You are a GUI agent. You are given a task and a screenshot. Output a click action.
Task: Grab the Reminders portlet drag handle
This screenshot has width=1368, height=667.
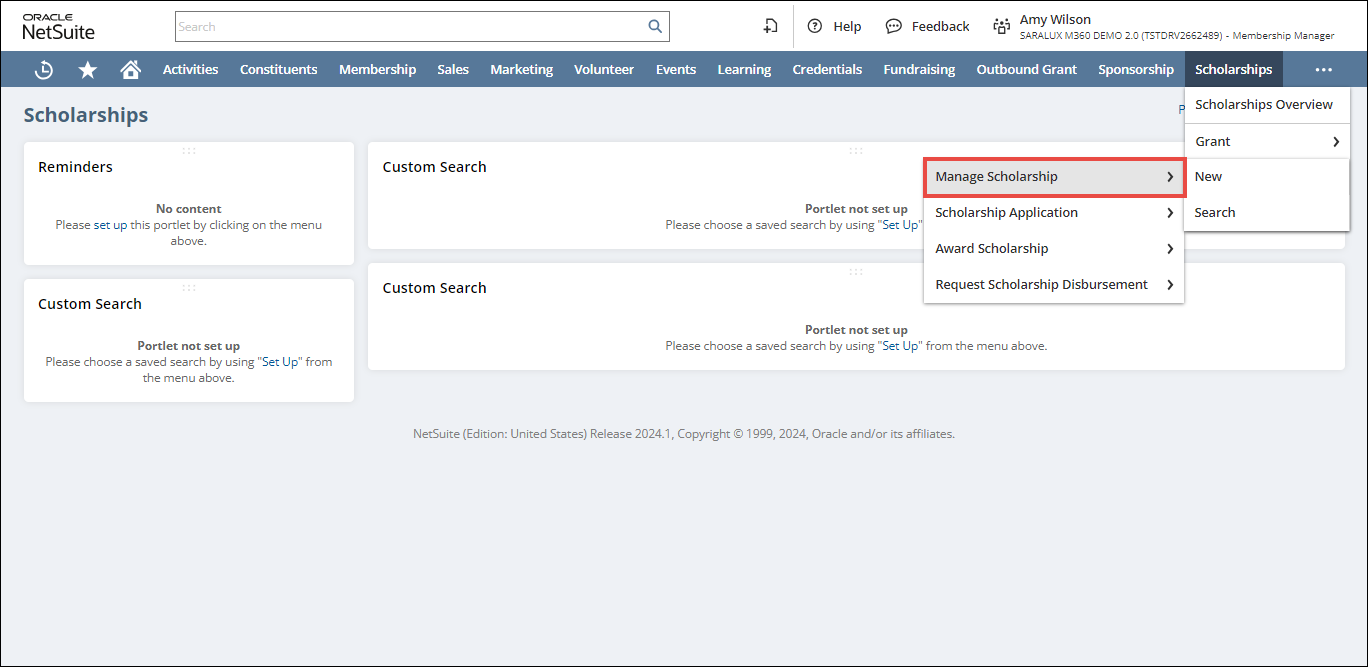(x=189, y=151)
